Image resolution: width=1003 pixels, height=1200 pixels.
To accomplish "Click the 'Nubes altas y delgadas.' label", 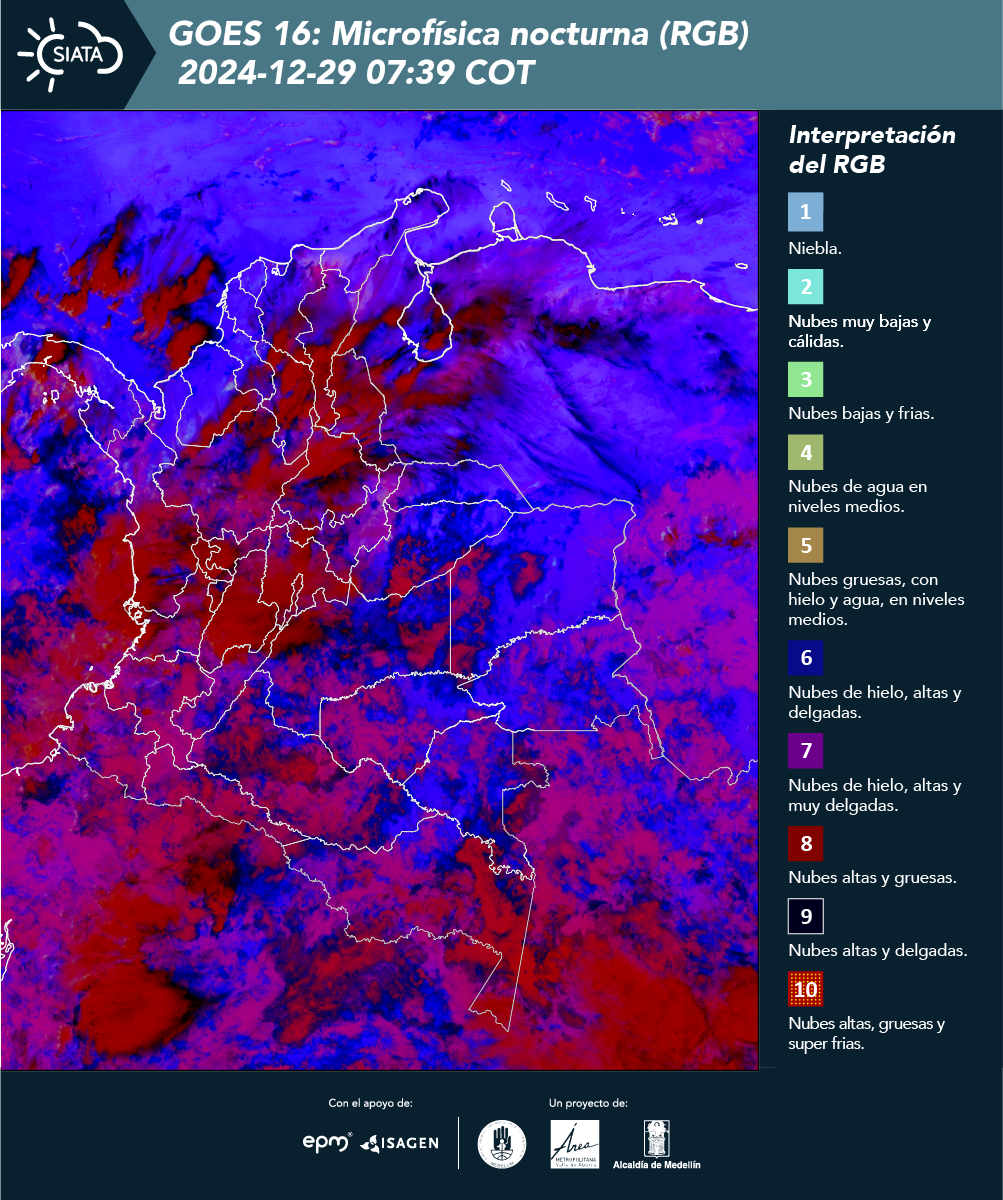I will 878,951.
